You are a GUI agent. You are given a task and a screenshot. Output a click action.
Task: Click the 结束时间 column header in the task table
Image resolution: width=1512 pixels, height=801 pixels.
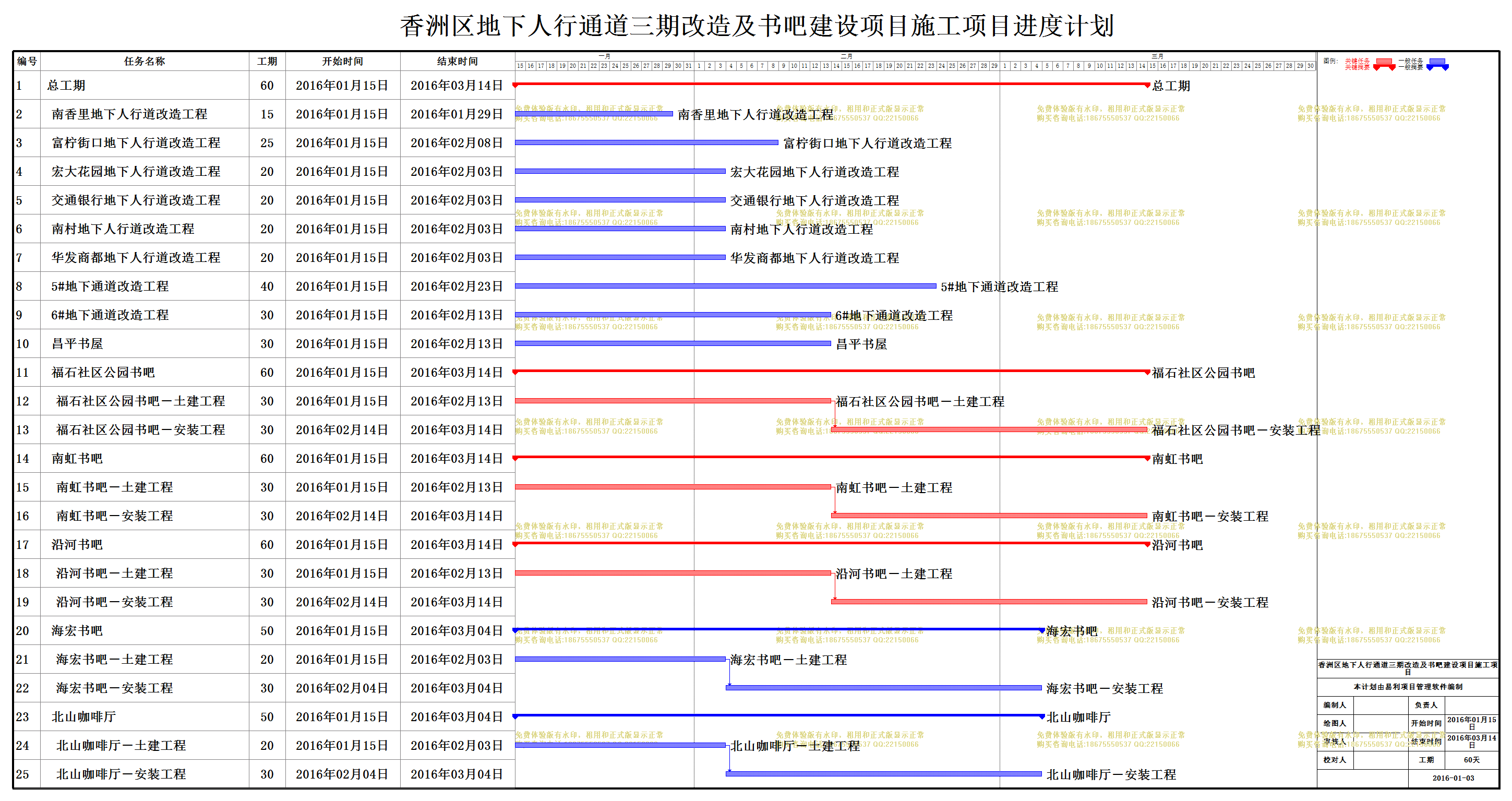click(x=457, y=61)
